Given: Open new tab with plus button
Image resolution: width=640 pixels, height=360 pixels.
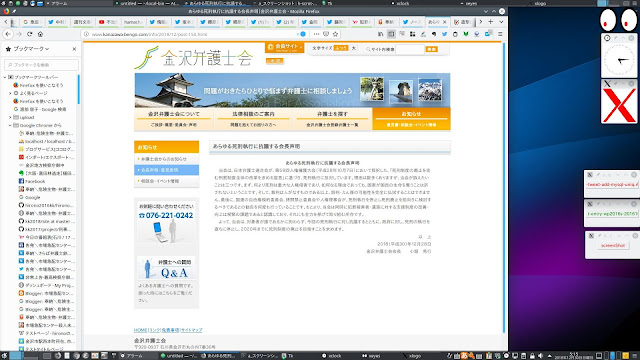Looking at the screenshot, I should (491, 22).
